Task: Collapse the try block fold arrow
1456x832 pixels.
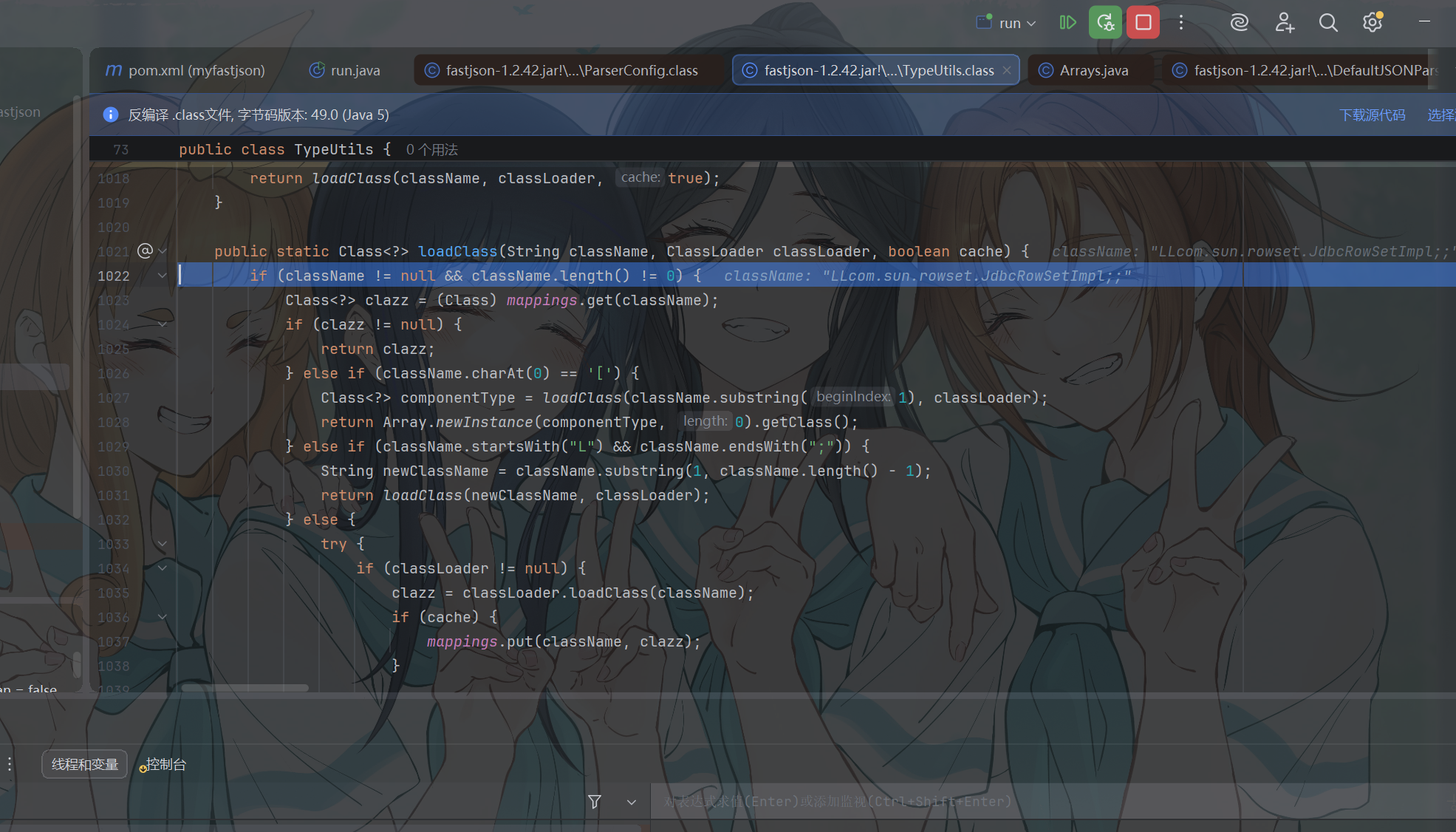Action: tap(163, 544)
